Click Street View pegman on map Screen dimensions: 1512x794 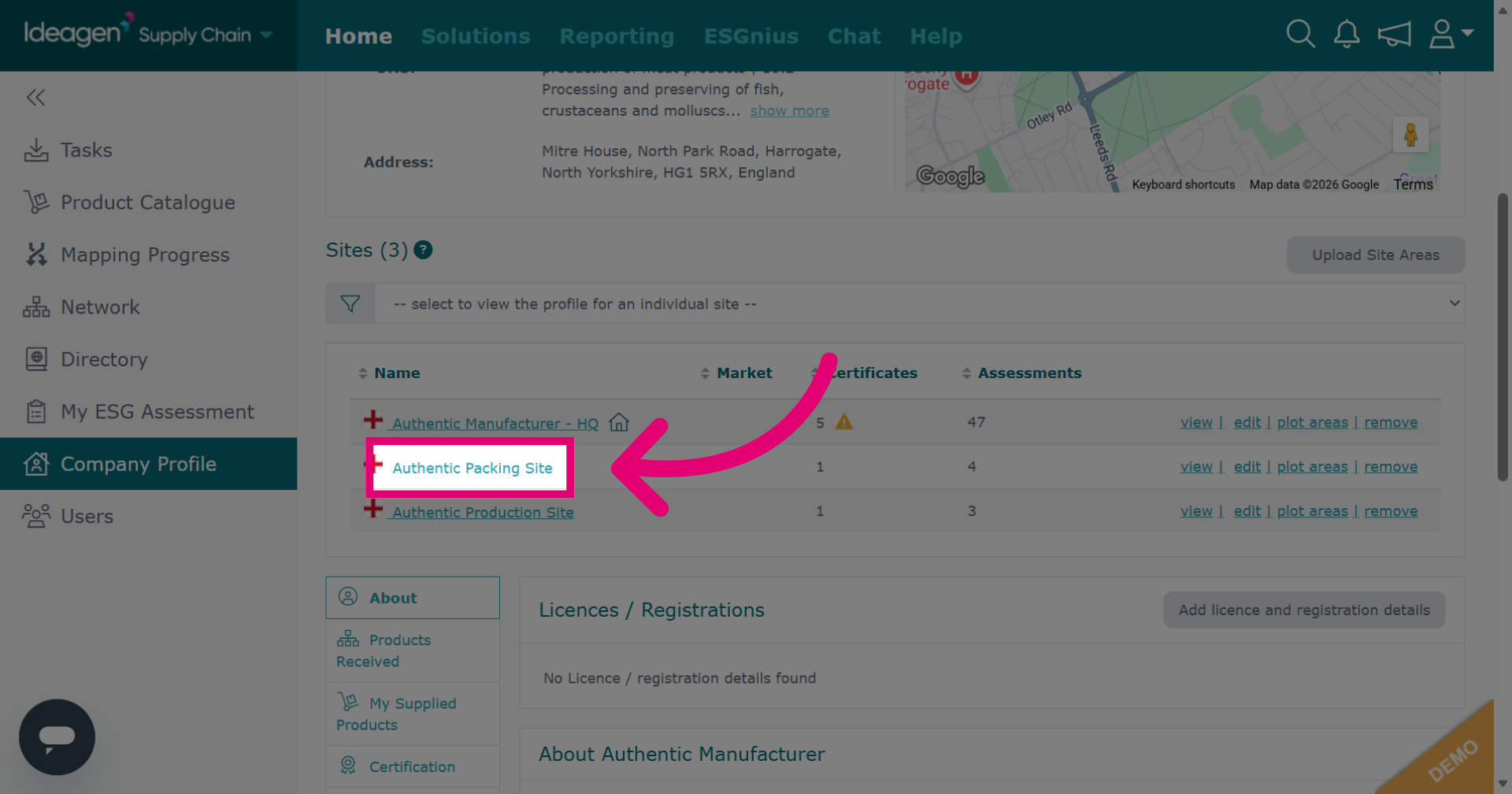1410,135
